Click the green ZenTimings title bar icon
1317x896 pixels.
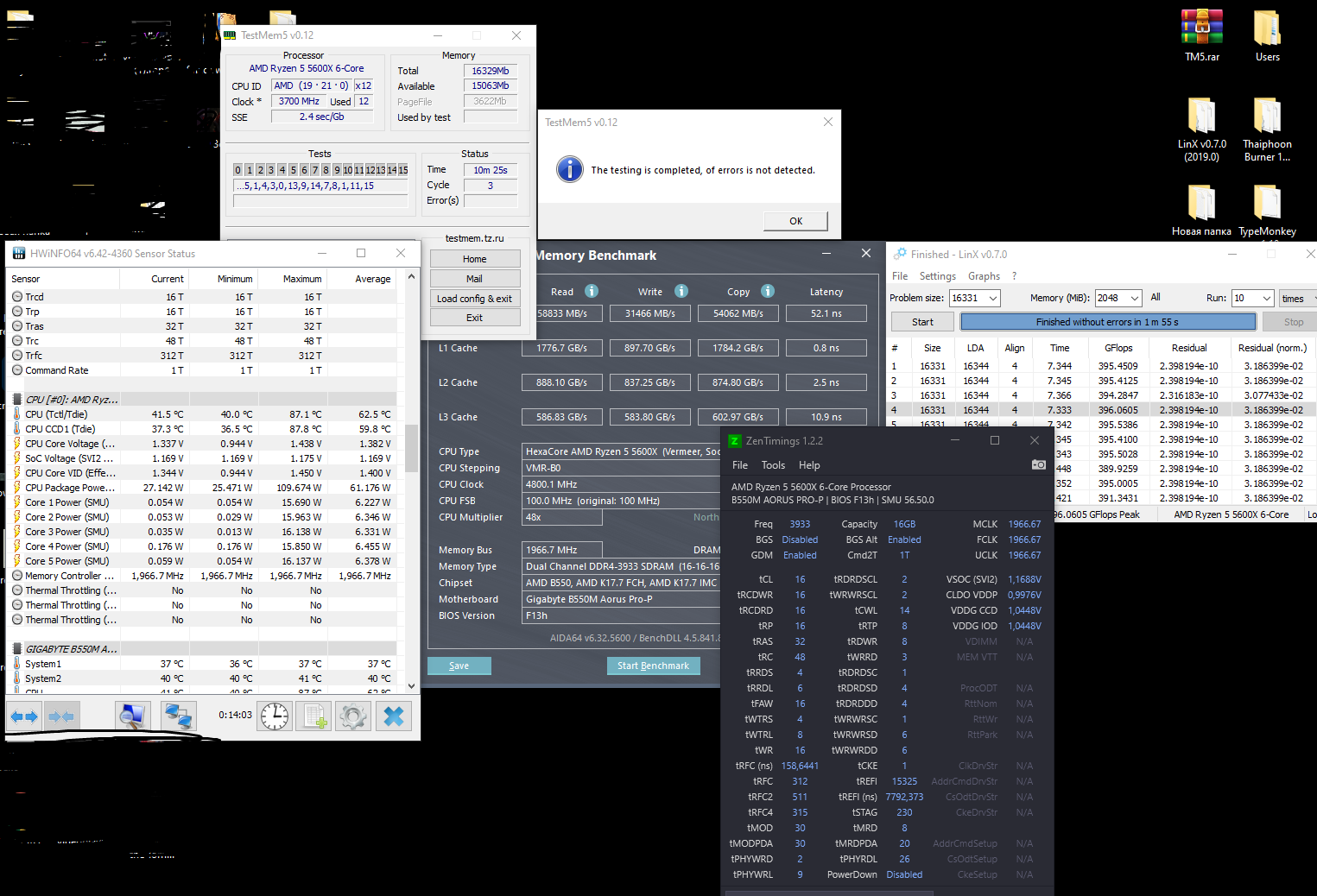click(735, 440)
